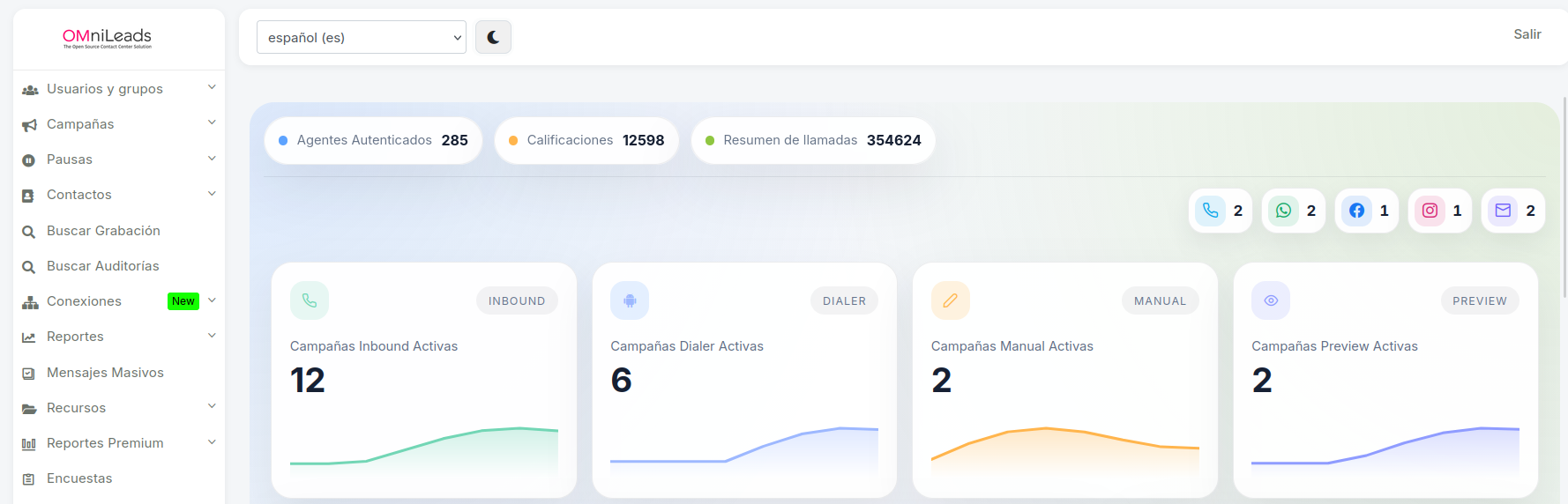Expand Contactos menu chevron

tap(212, 194)
